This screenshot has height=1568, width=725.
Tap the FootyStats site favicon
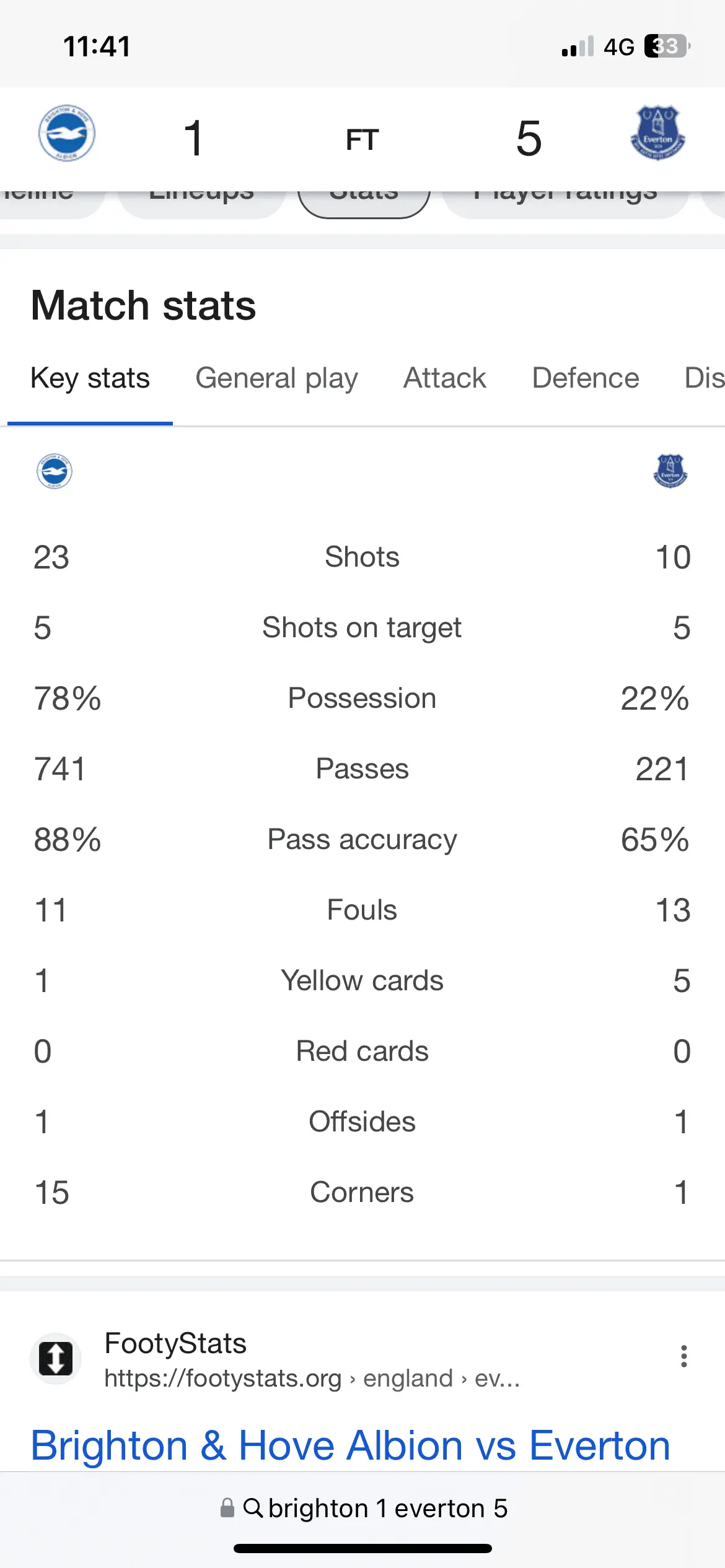tap(56, 1358)
